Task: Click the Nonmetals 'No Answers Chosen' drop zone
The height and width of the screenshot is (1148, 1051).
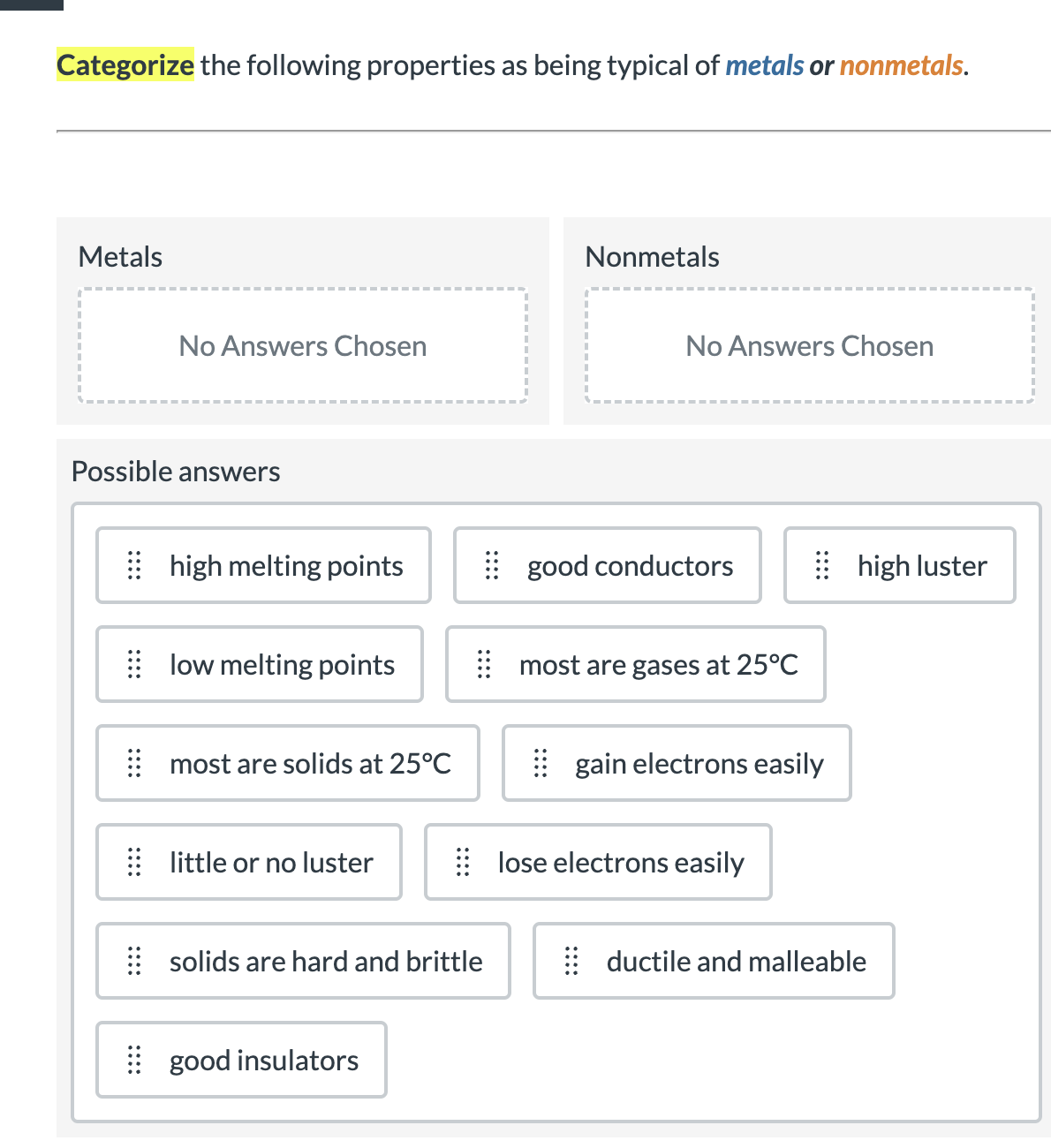Action: (809, 345)
